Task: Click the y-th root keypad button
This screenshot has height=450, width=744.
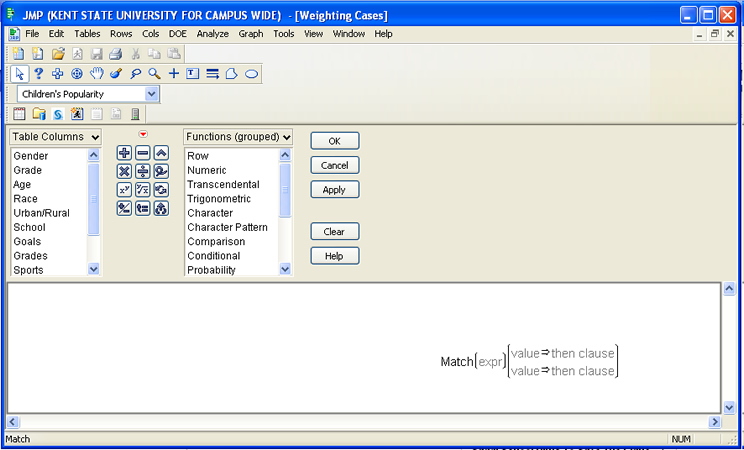Action: (x=142, y=190)
